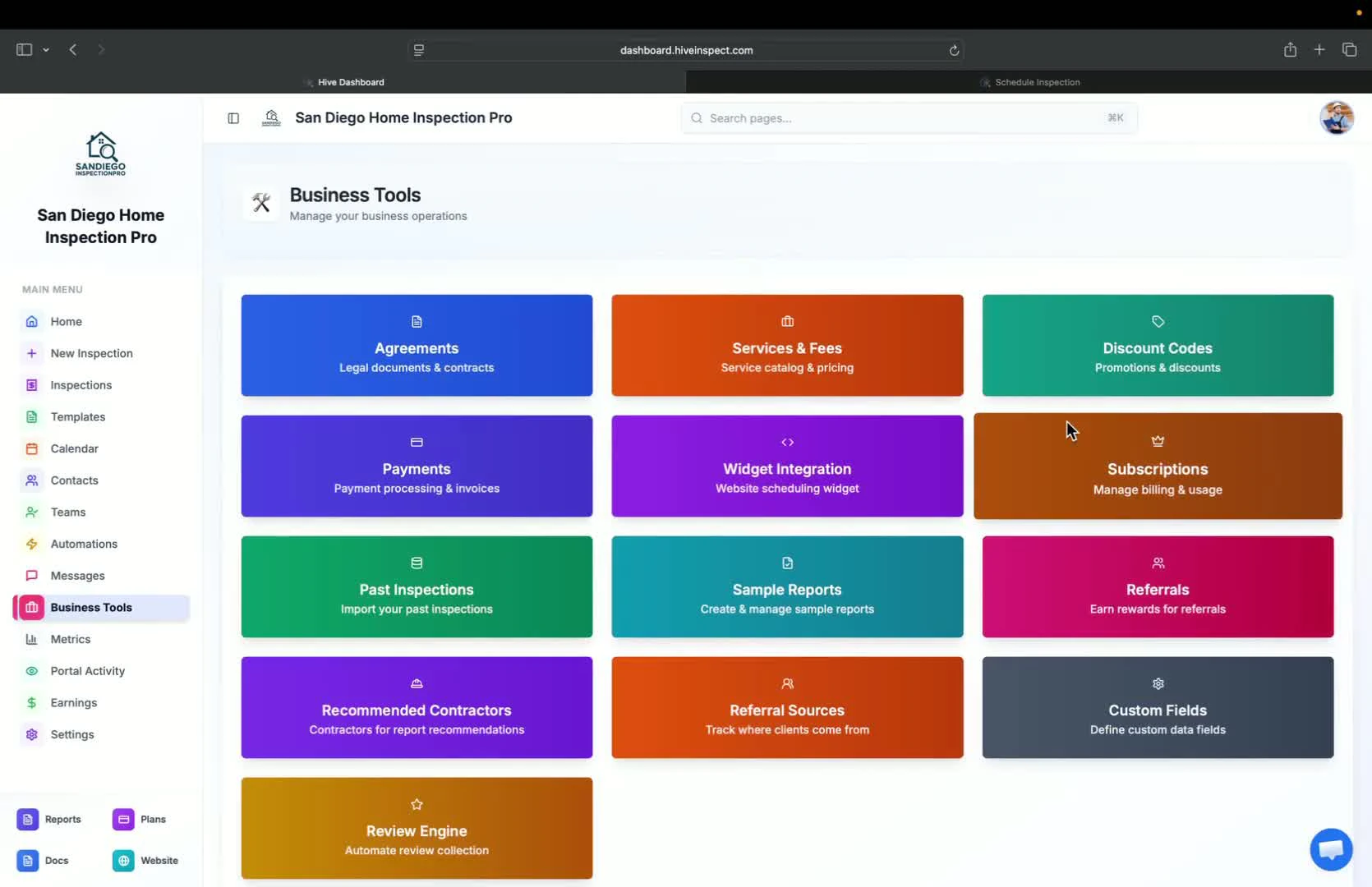Open the Widget Integration card
Image resolution: width=1372 pixels, height=887 pixels.
tap(787, 466)
